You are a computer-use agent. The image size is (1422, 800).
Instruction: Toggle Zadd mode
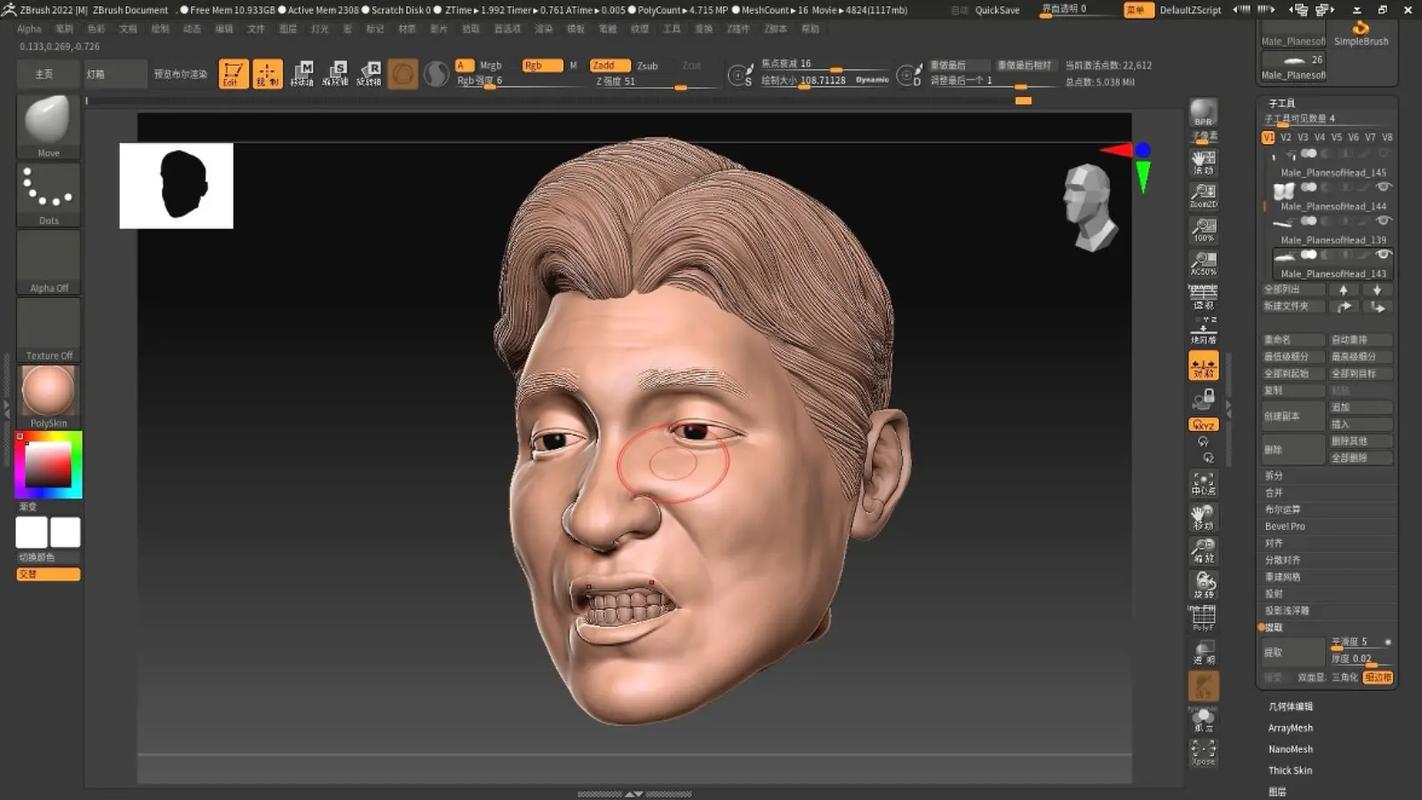tap(609, 66)
